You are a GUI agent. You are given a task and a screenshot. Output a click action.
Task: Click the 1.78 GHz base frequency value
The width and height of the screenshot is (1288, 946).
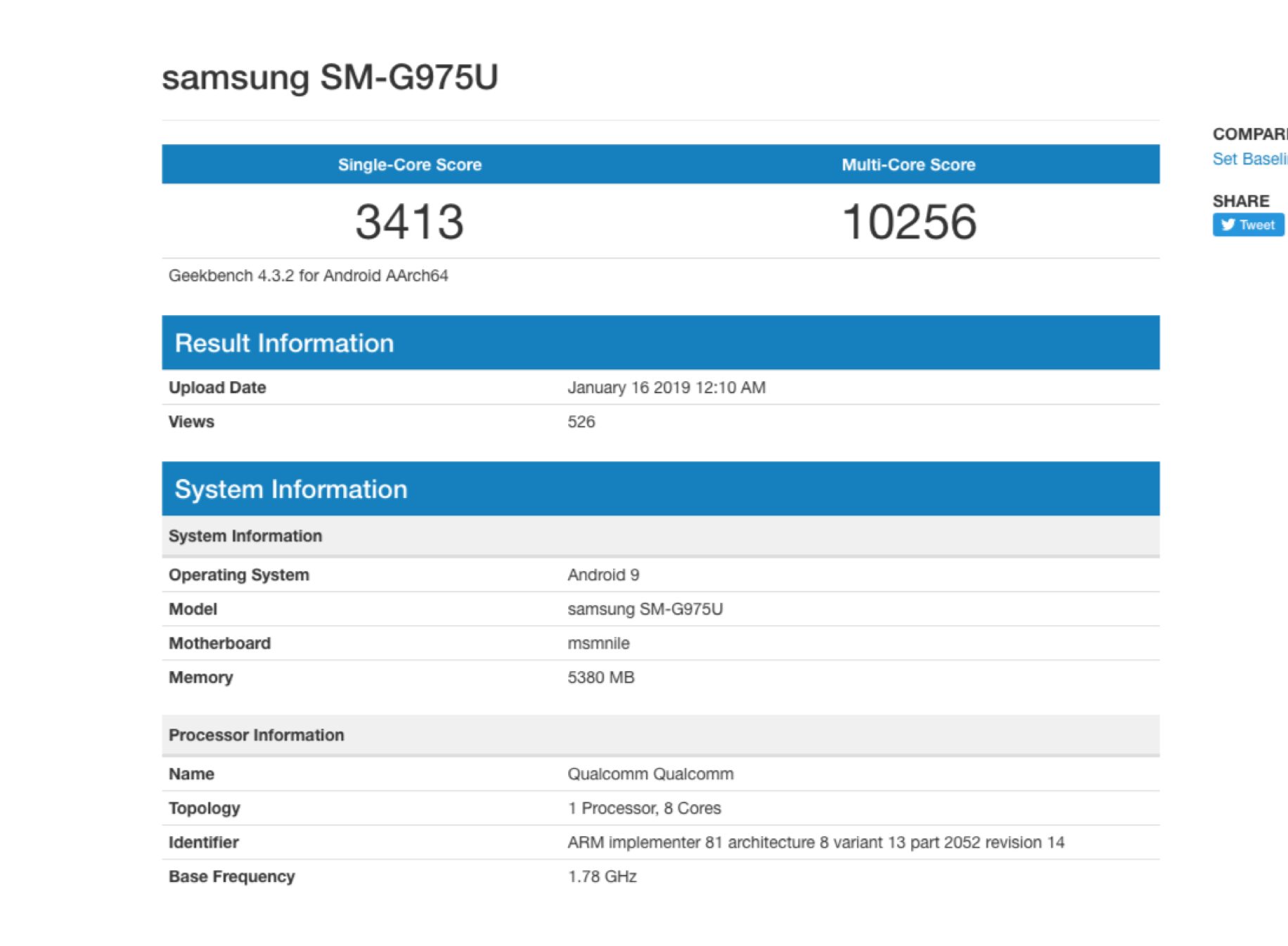click(602, 877)
